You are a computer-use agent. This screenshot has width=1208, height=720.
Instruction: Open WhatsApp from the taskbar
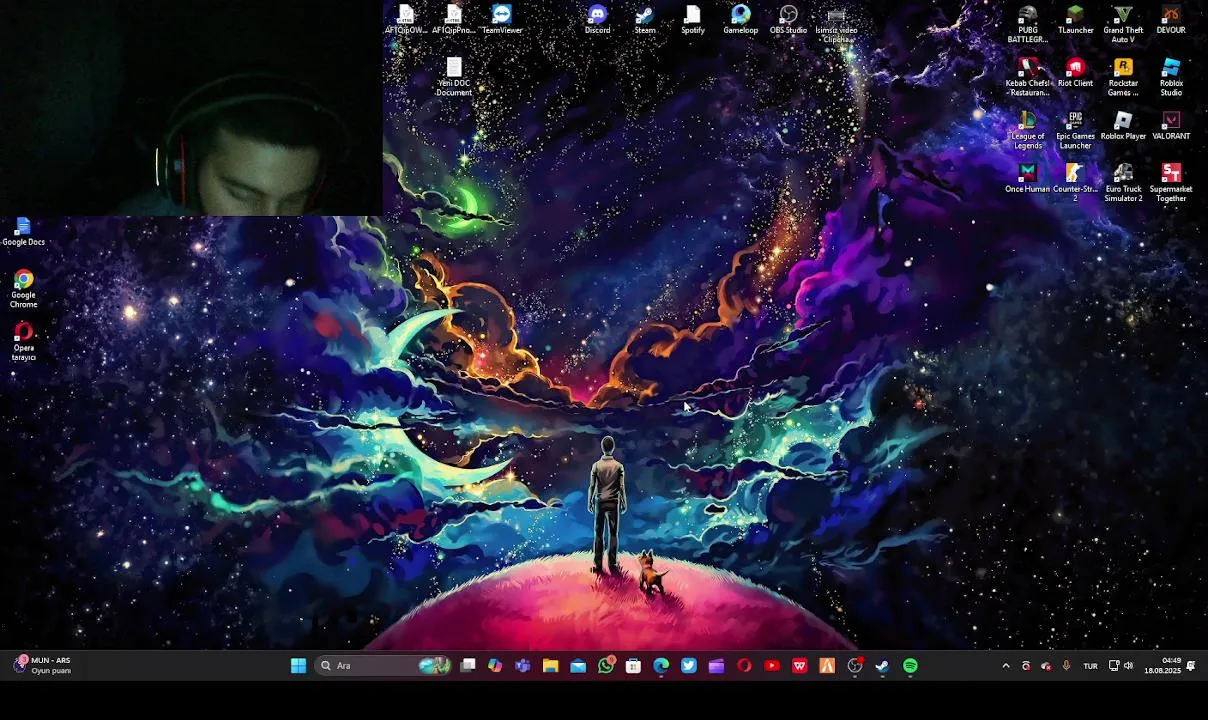tap(606, 666)
